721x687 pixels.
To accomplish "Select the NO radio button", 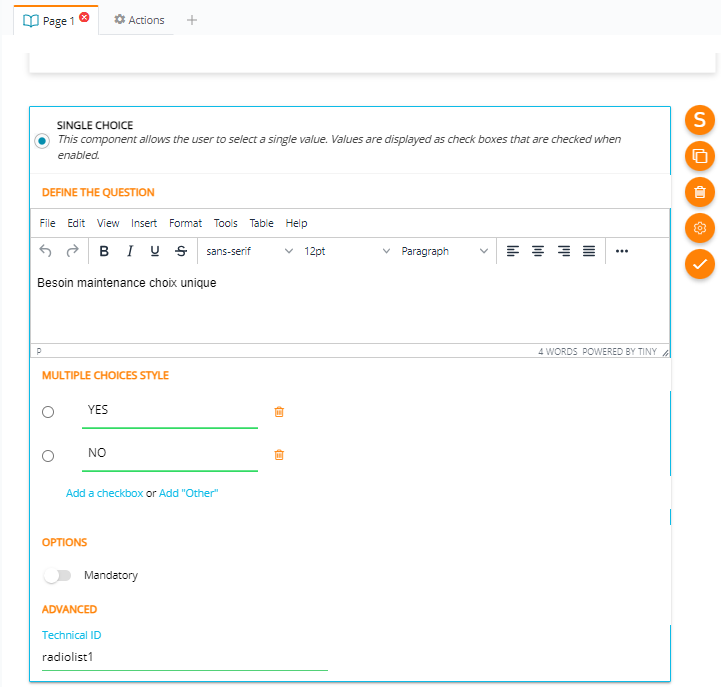I will tap(48, 456).
